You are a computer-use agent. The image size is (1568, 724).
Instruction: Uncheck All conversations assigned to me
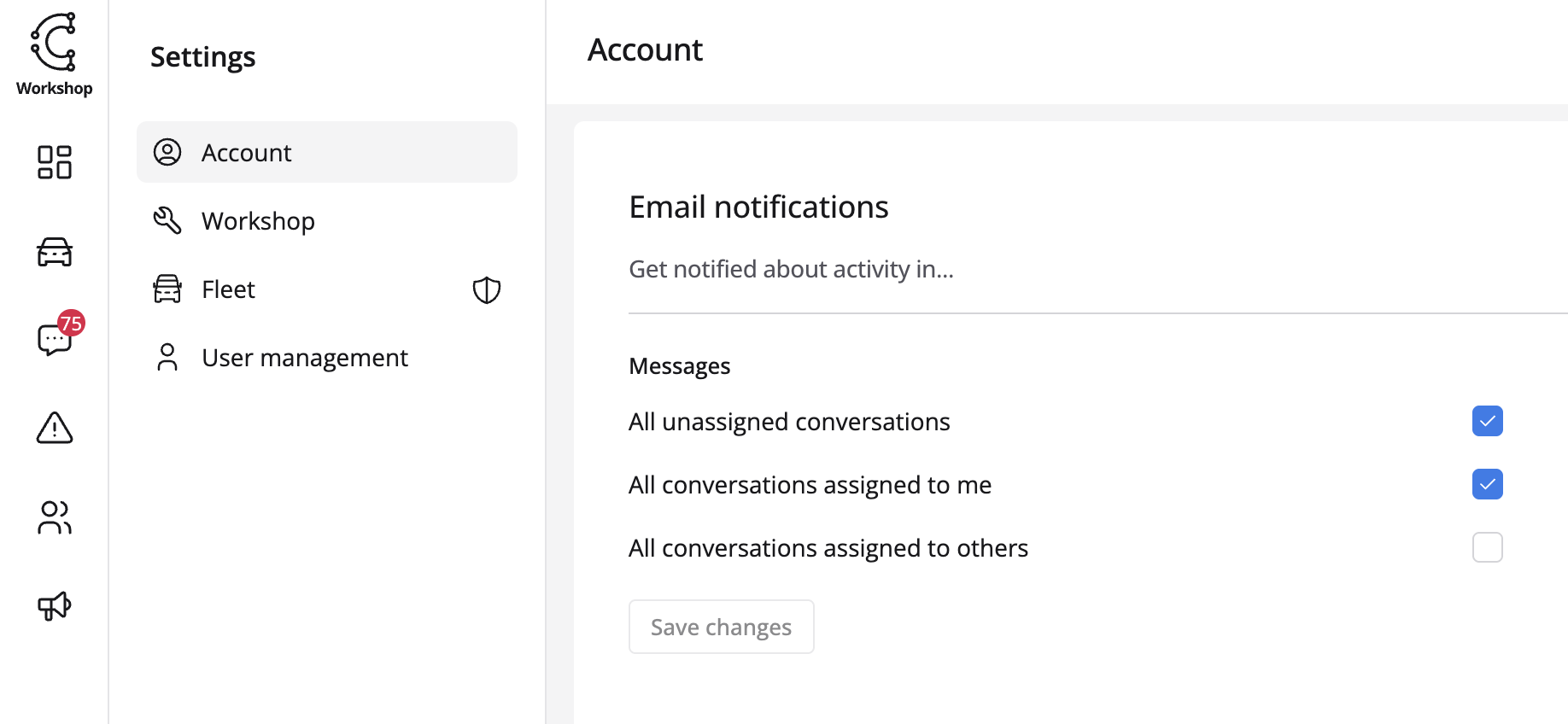pyautogui.click(x=1487, y=484)
